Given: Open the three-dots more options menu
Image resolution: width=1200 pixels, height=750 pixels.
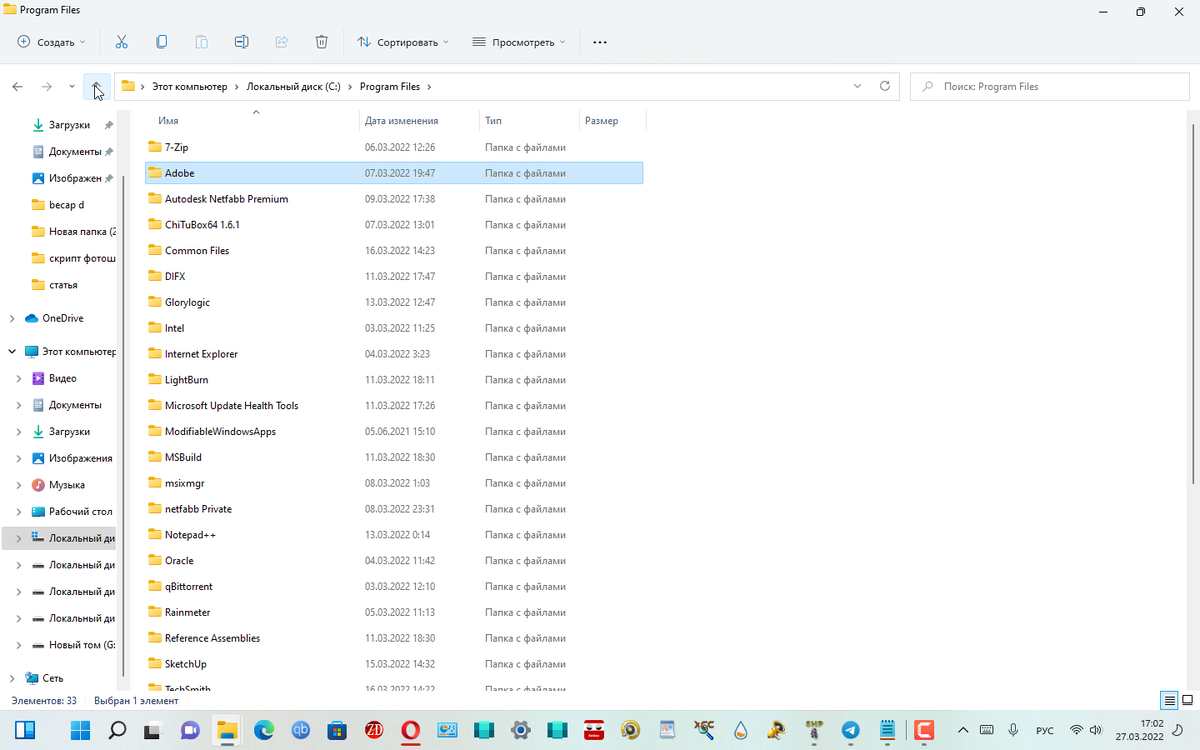Looking at the screenshot, I should tap(600, 42).
